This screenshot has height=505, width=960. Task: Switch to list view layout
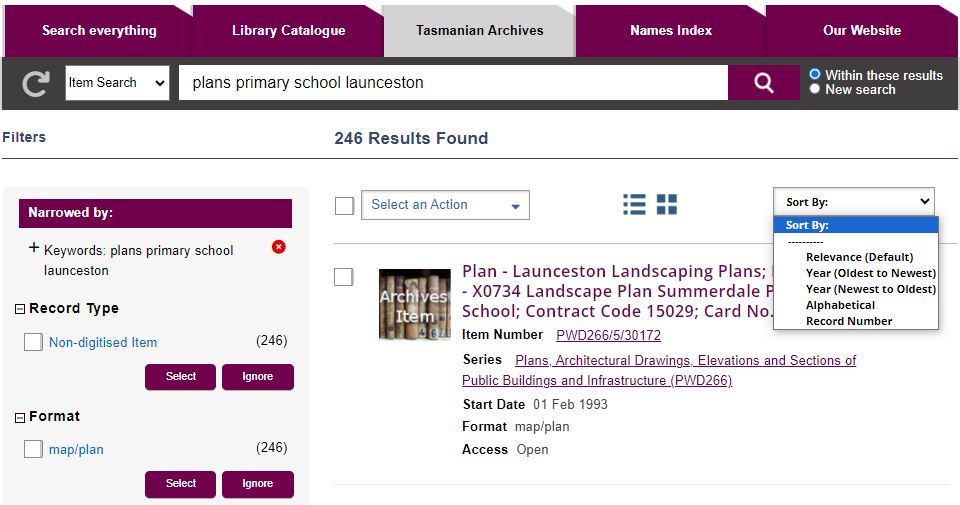pos(634,205)
